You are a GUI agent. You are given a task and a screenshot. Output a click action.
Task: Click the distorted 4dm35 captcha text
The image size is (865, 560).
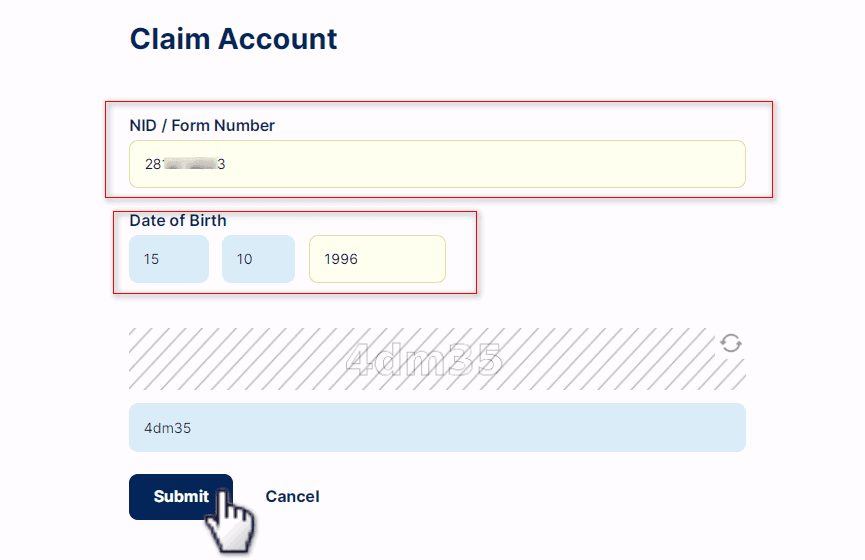[x=424, y=360]
